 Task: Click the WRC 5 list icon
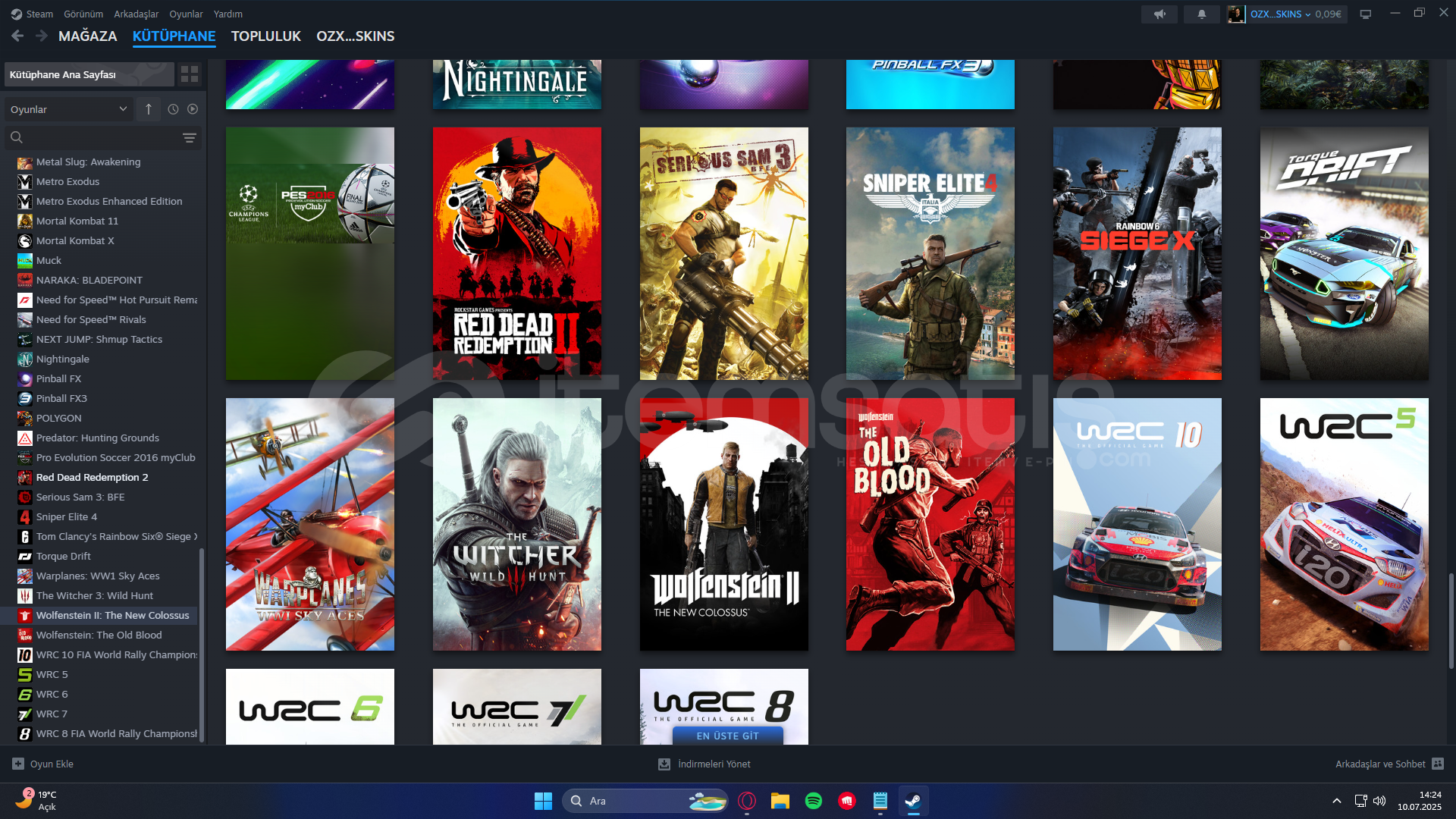25,675
